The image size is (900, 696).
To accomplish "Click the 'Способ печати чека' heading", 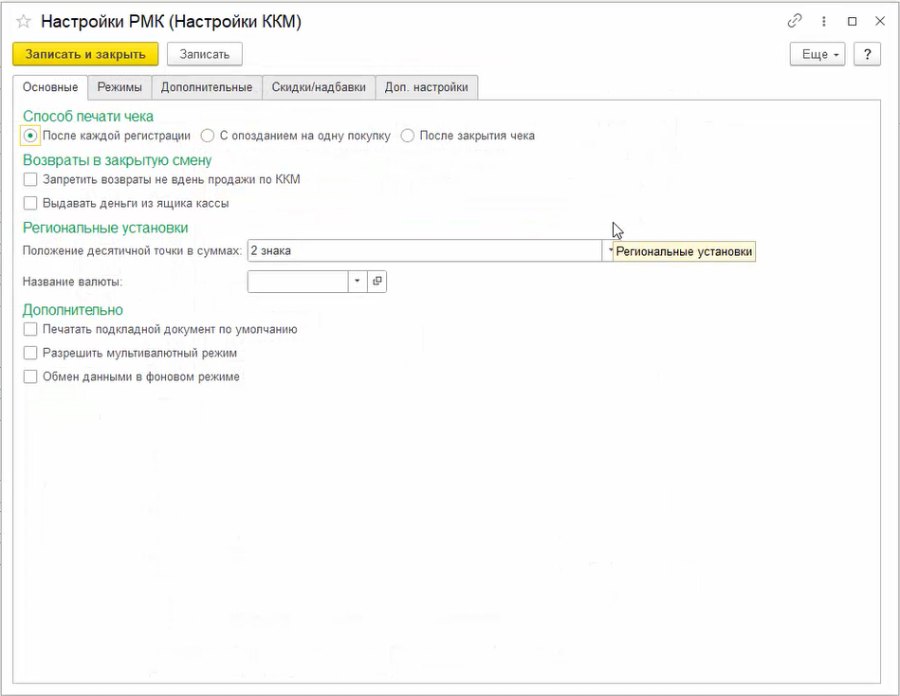I will coord(88,116).
